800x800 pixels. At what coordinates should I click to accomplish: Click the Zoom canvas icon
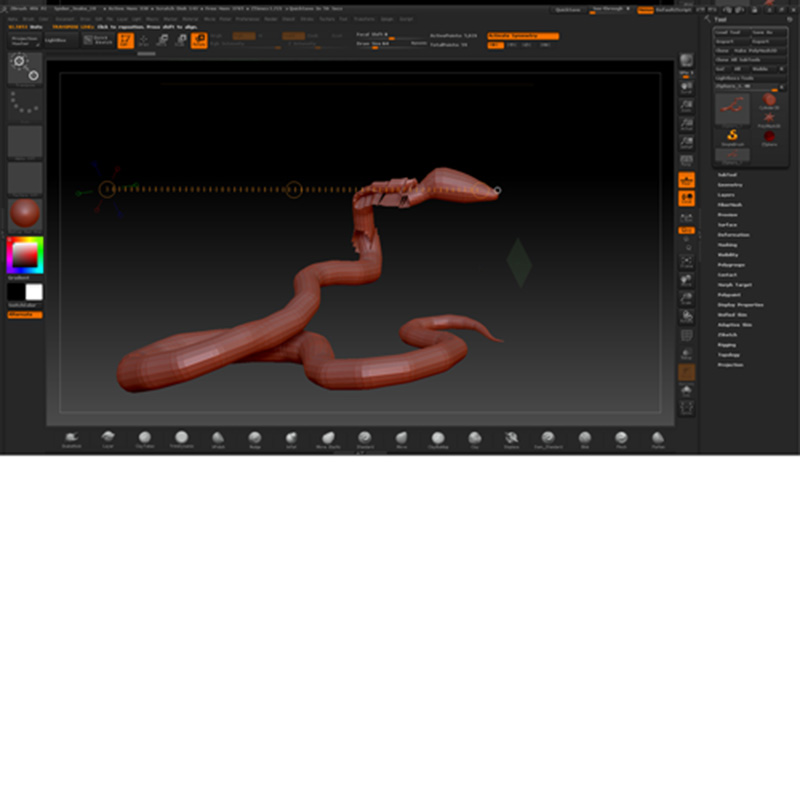tap(687, 106)
